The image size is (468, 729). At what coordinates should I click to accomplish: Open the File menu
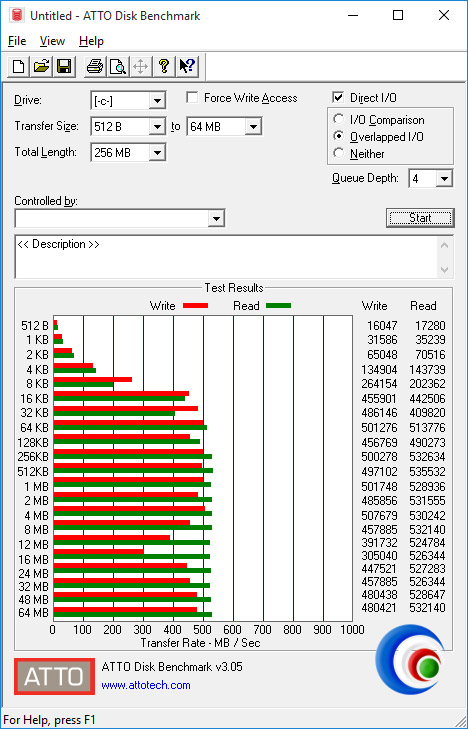point(17,41)
